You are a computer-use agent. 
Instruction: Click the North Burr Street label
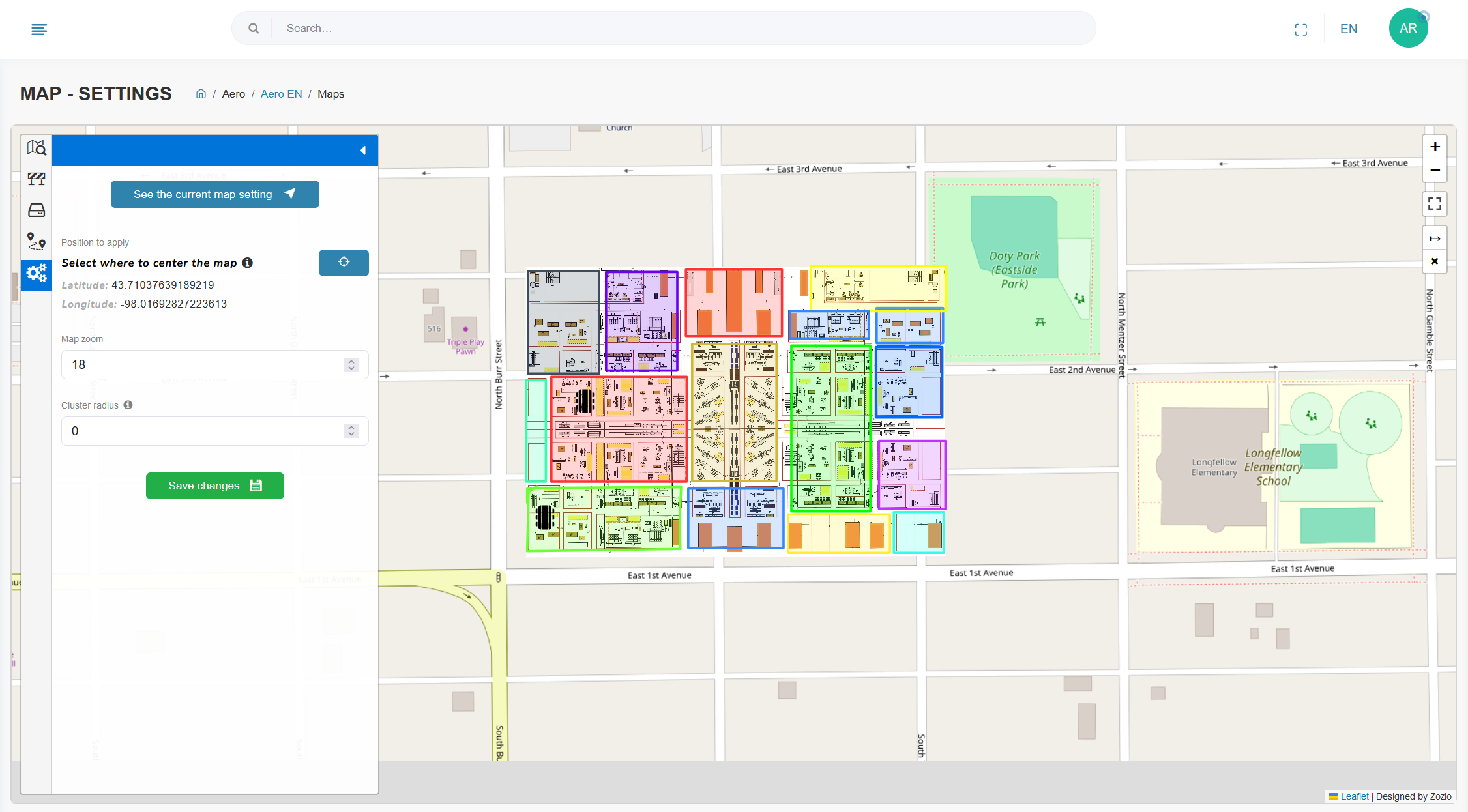point(499,374)
